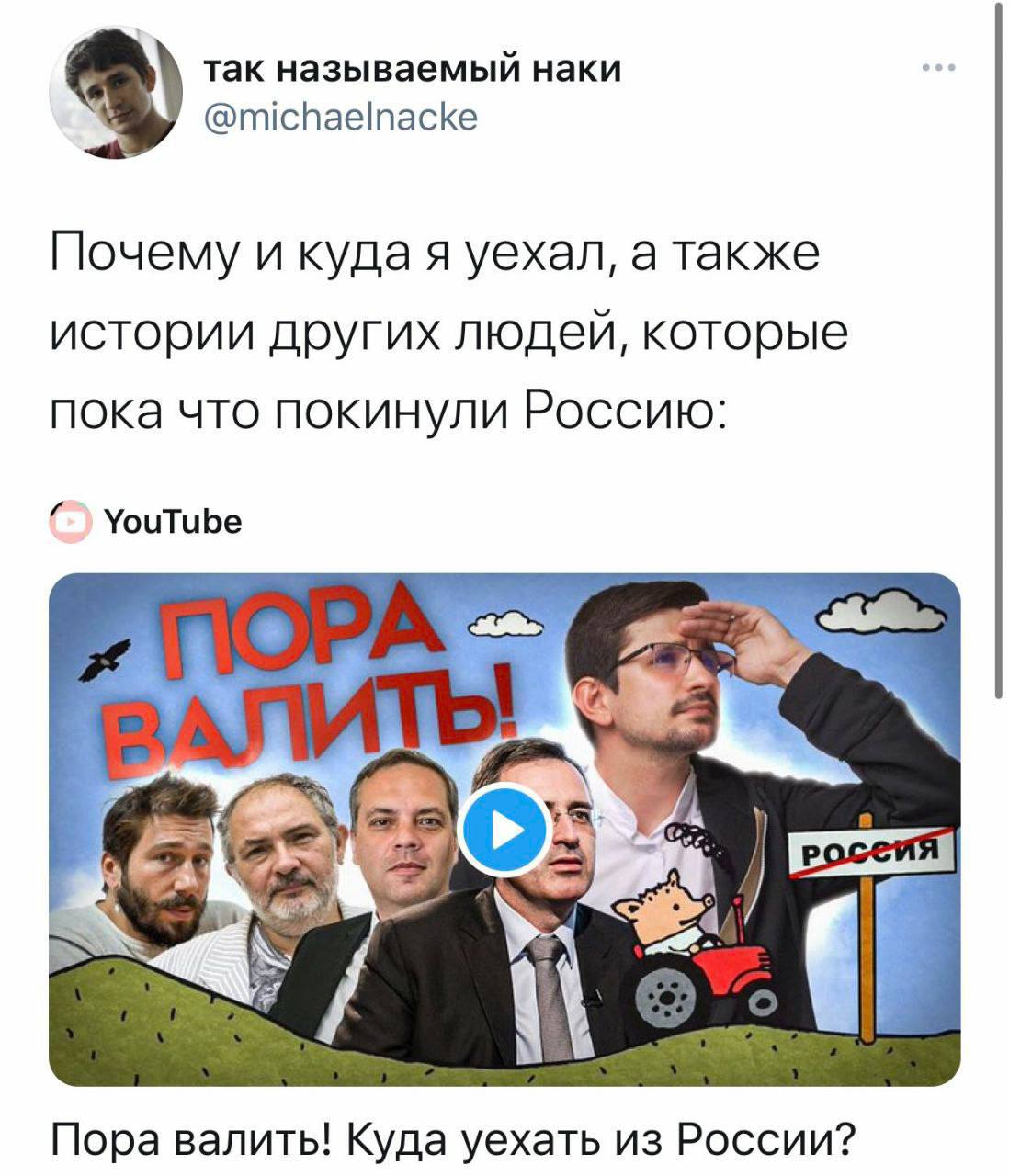Click the round YouTube source icon
The height and width of the screenshot is (1176, 1009).
[x=71, y=522]
